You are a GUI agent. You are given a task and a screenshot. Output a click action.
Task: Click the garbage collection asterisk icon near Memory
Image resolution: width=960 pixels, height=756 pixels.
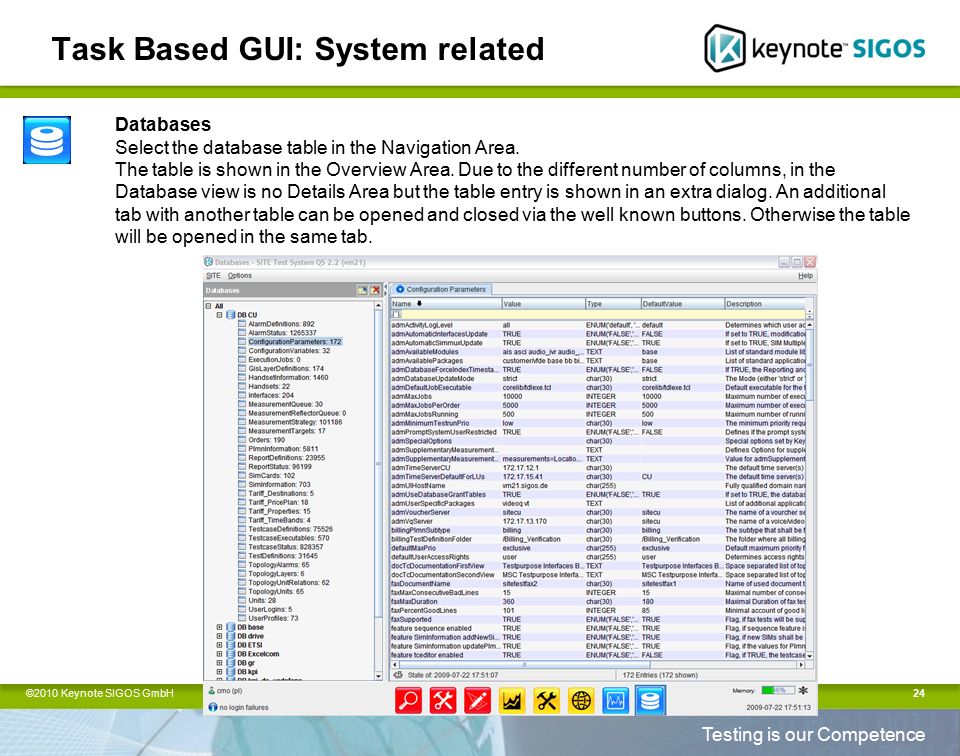point(803,691)
